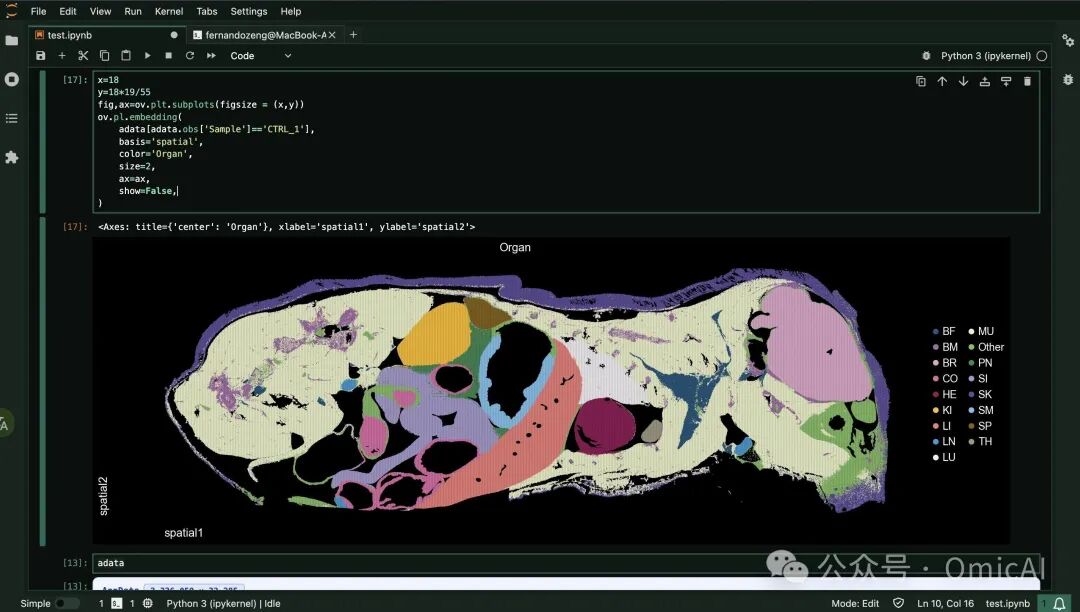Viewport: 1080px width, 612px height.
Task: Insert a cell below the active cell
Action: 1006,81
